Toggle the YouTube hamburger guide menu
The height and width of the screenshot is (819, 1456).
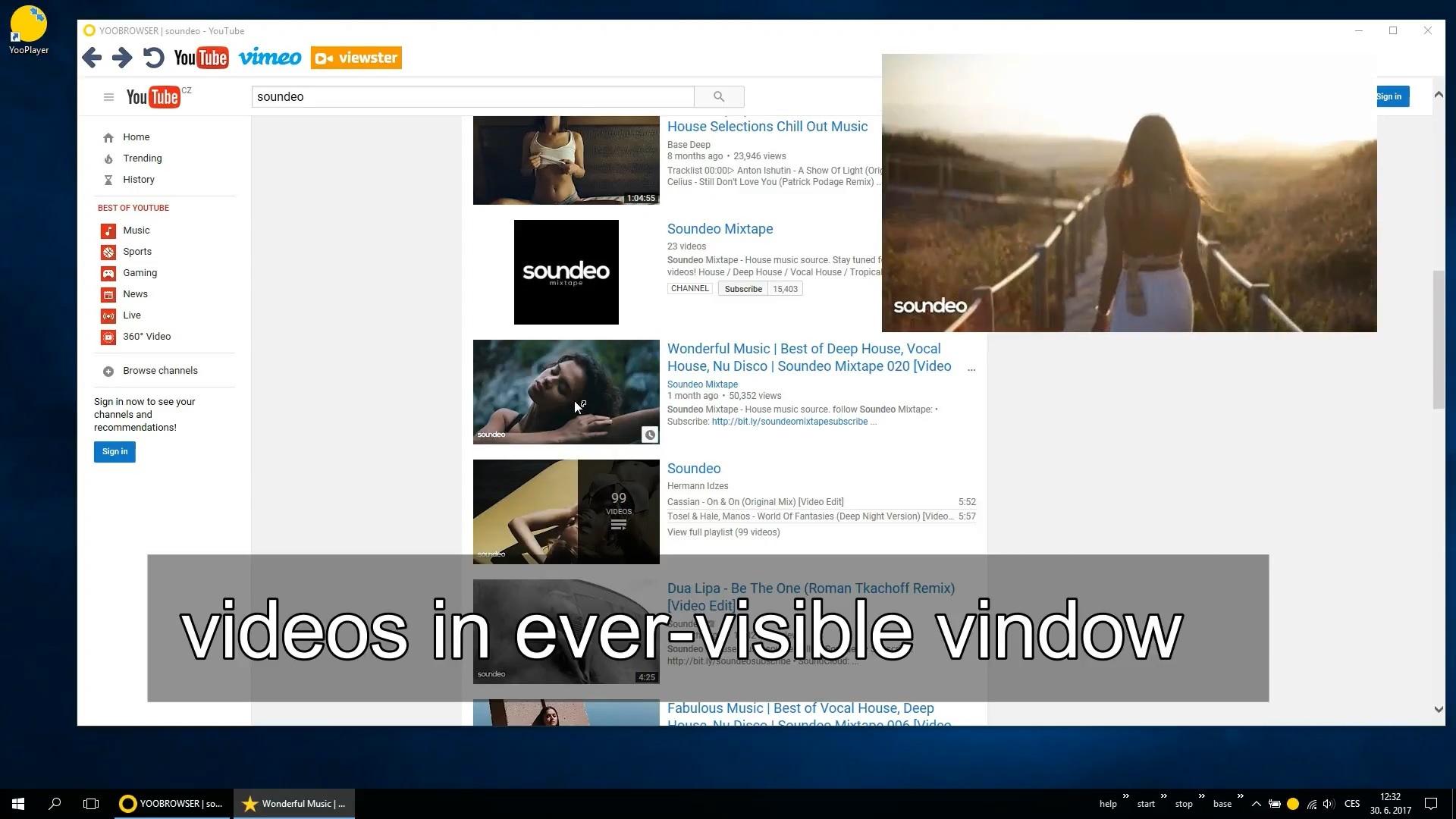(108, 97)
